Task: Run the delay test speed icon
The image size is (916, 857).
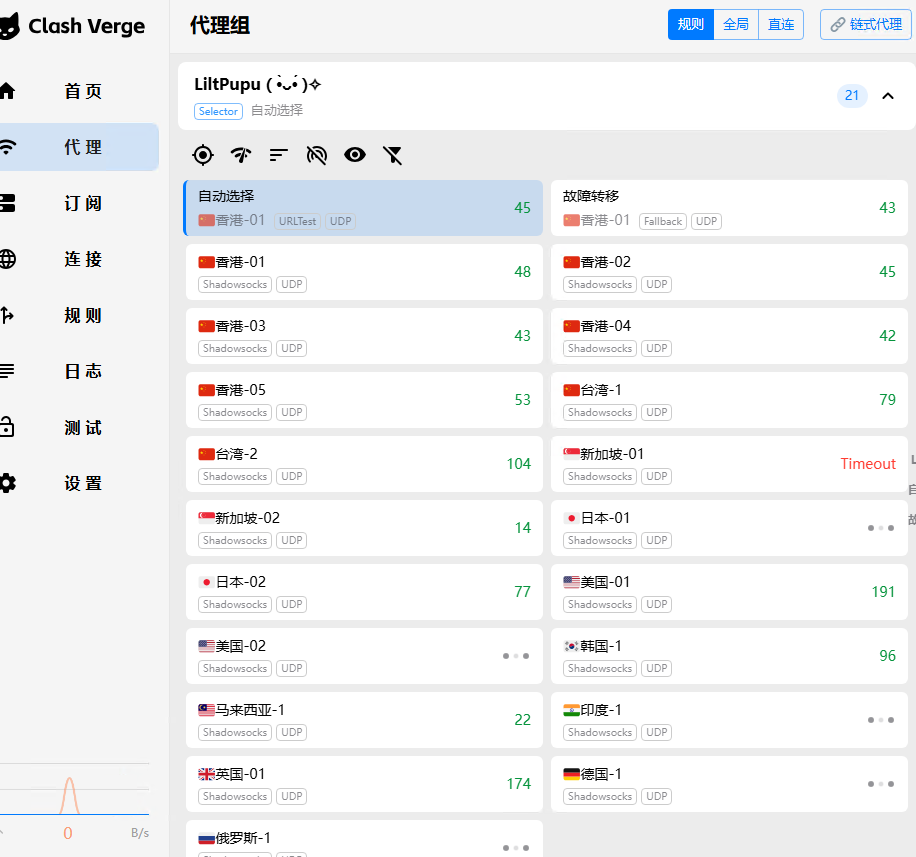Action: (x=241, y=154)
